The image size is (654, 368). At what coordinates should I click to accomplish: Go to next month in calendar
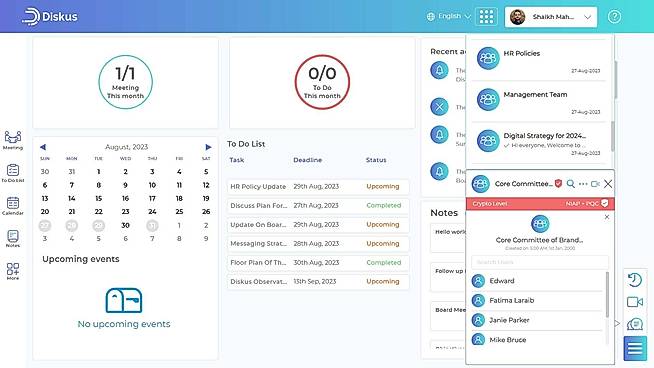[x=208, y=147]
